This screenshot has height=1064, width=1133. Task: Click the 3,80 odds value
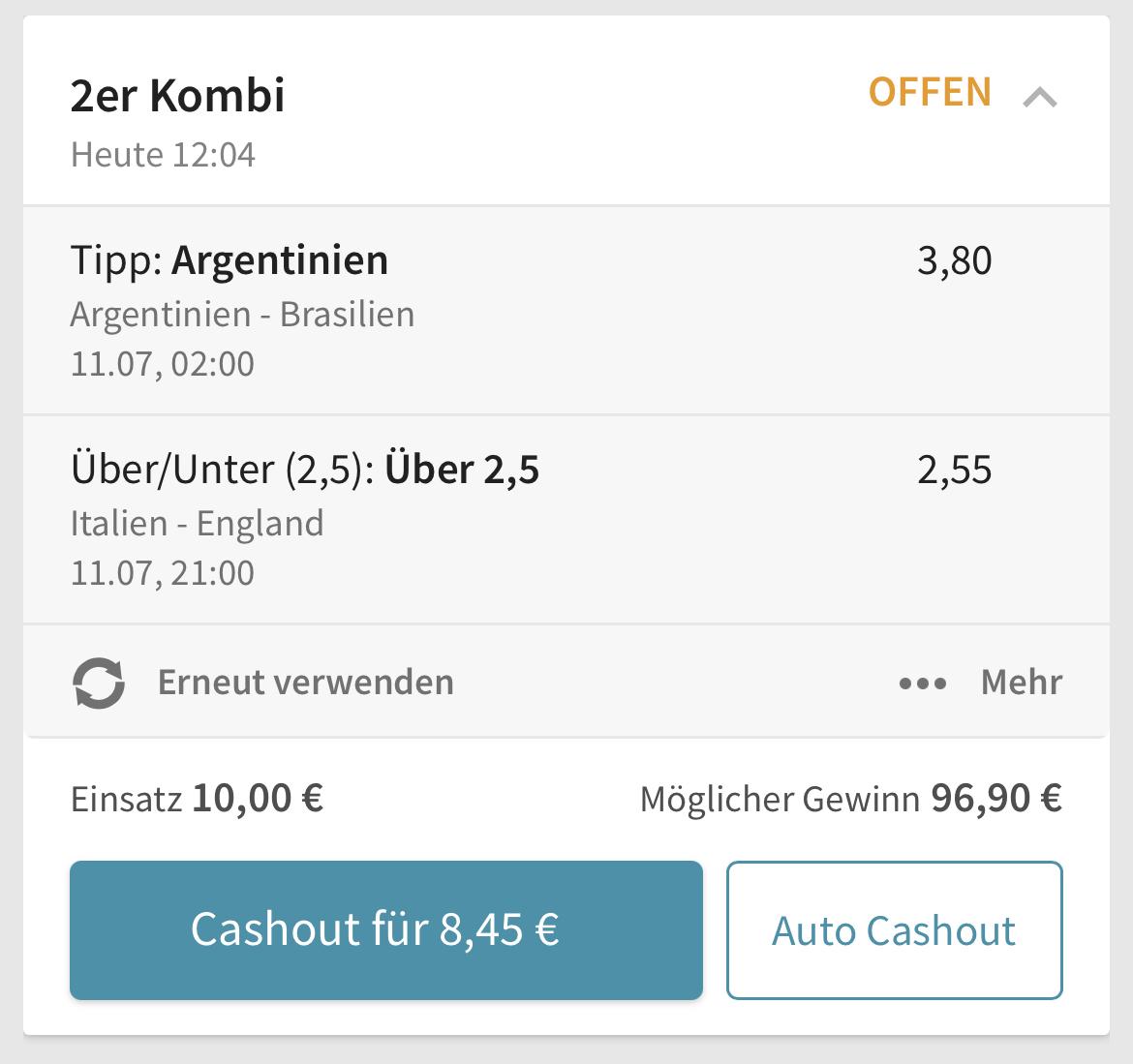click(x=955, y=260)
